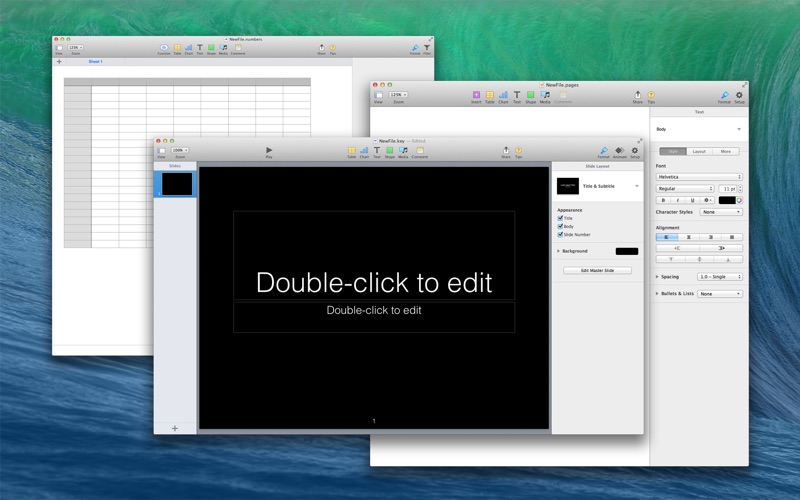
Task: Open Keynote zoom level dropdown
Action: point(180,151)
